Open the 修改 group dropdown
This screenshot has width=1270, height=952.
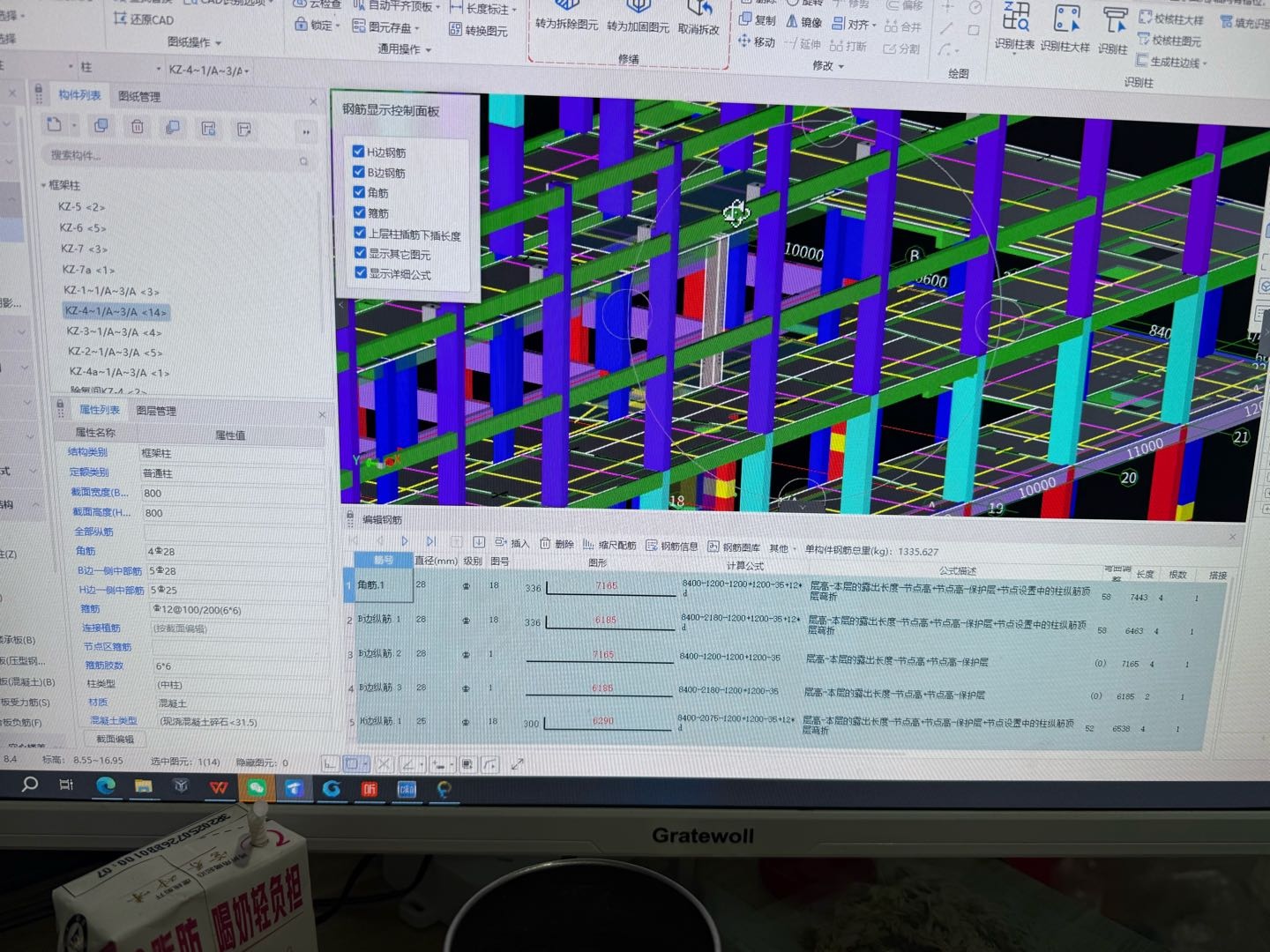pos(828,66)
